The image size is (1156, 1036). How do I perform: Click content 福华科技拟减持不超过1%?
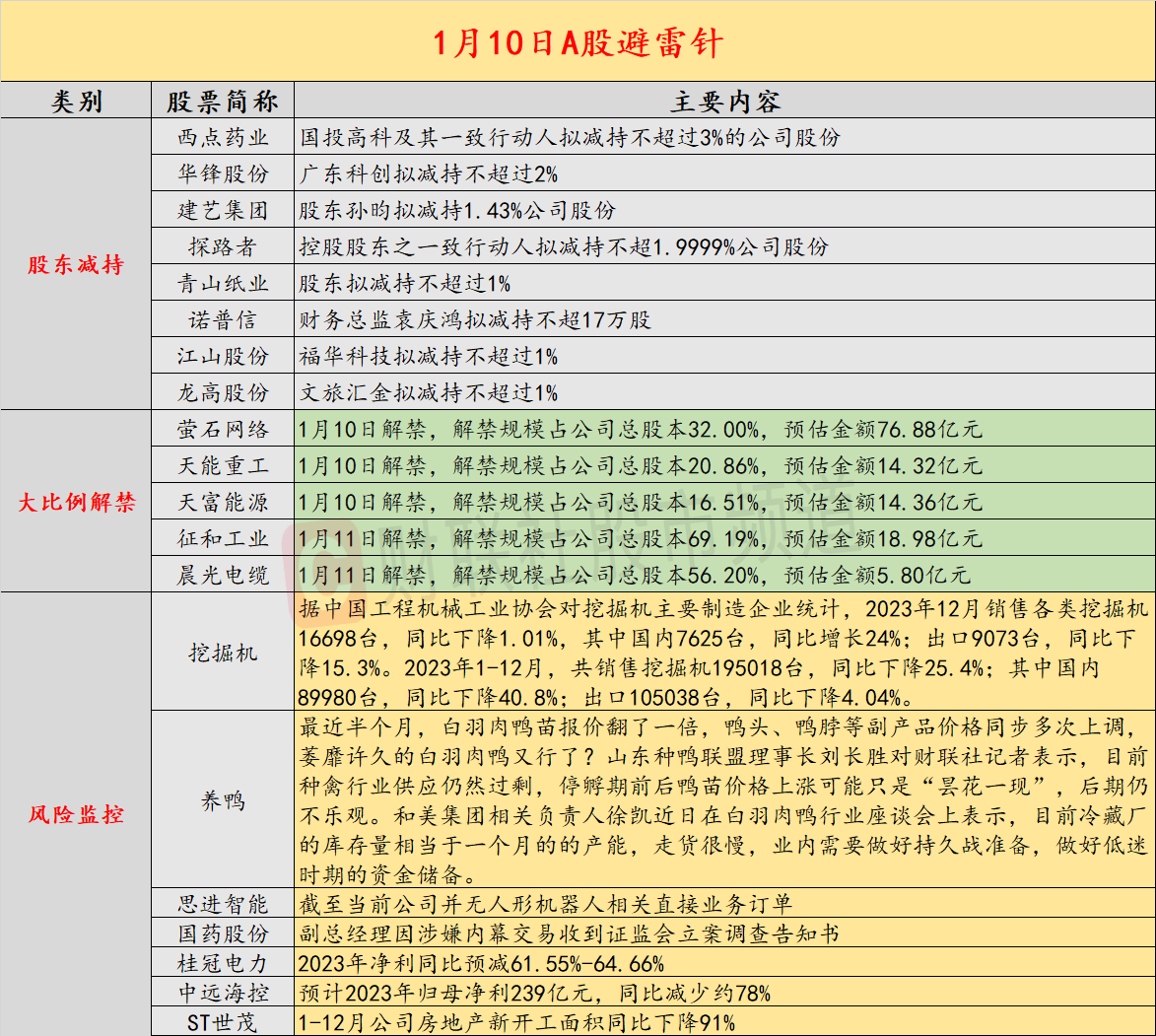(x=428, y=356)
